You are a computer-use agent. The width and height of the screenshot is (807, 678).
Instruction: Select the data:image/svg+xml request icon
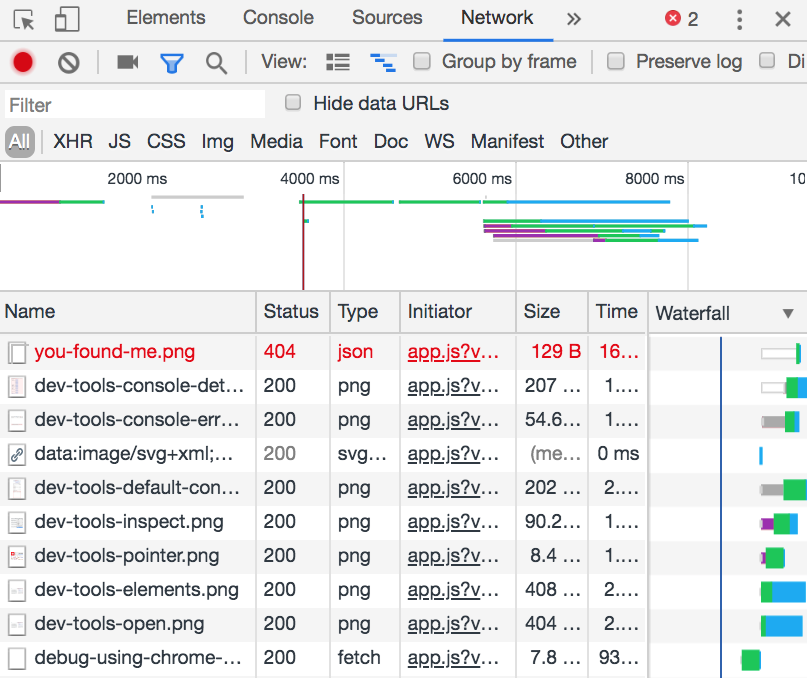coord(17,455)
